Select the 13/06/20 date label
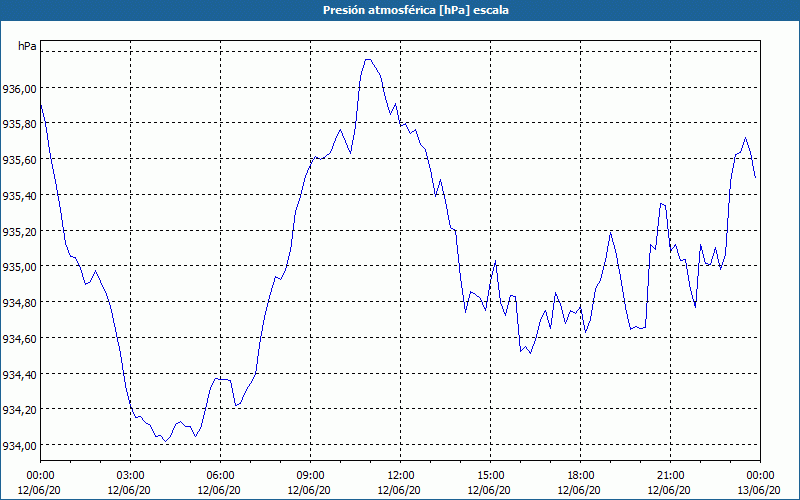800x500 pixels. pos(759,490)
